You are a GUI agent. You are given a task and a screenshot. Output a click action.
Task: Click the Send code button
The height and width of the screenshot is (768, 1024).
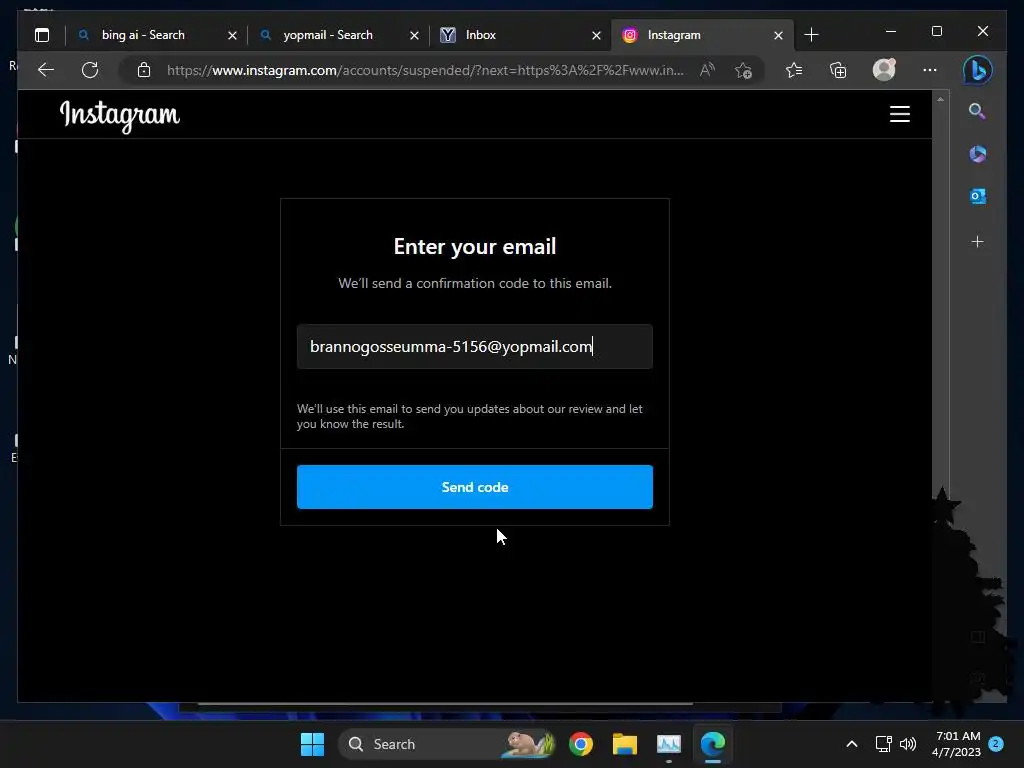point(475,487)
